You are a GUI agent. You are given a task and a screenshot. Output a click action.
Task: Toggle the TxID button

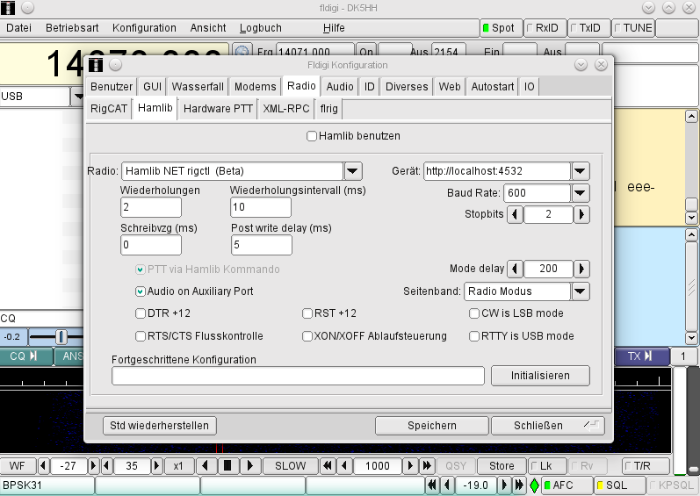(588, 28)
